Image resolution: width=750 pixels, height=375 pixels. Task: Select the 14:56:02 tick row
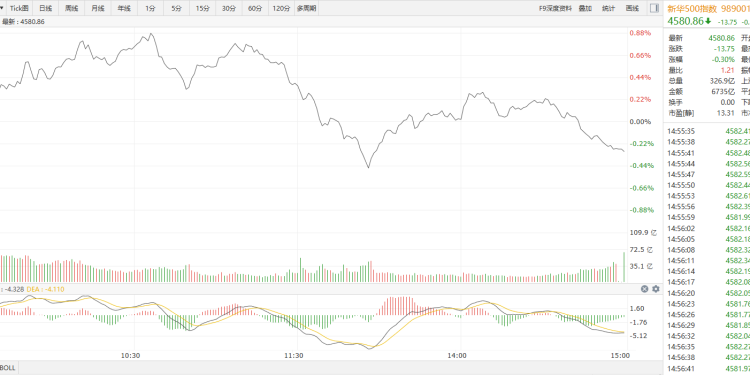[x=709, y=228]
